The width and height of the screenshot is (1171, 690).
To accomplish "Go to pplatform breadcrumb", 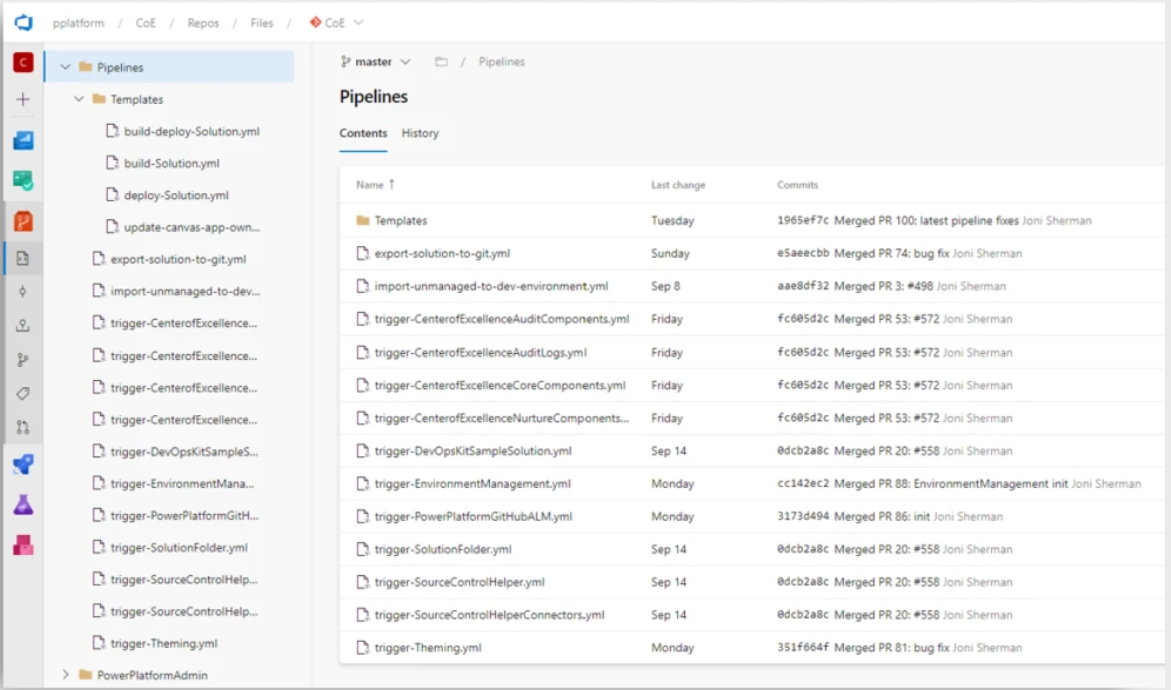I will coord(78,22).
